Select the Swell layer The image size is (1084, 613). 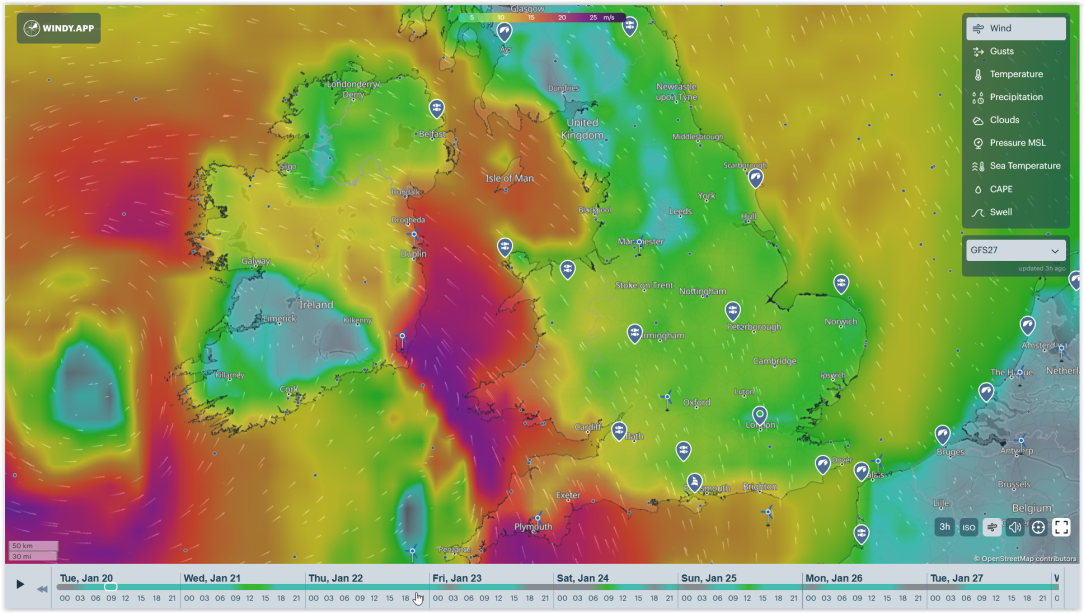[x=1015, y=212]
